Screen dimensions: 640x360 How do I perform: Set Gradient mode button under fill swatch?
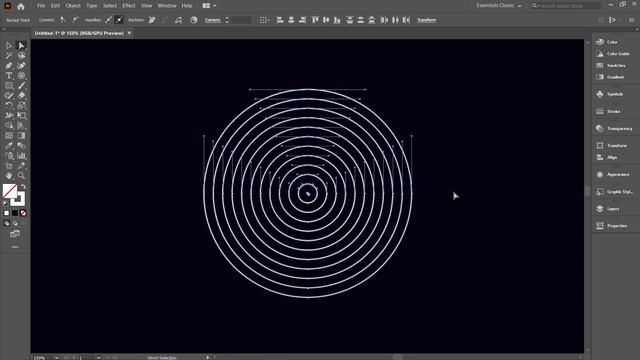coord(15,213)
